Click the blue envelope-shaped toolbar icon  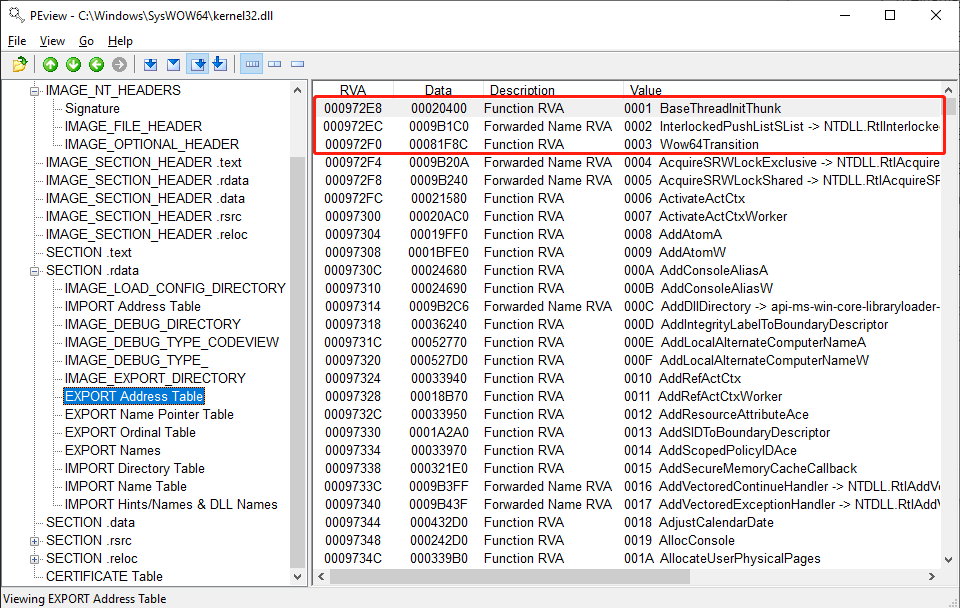173,65
